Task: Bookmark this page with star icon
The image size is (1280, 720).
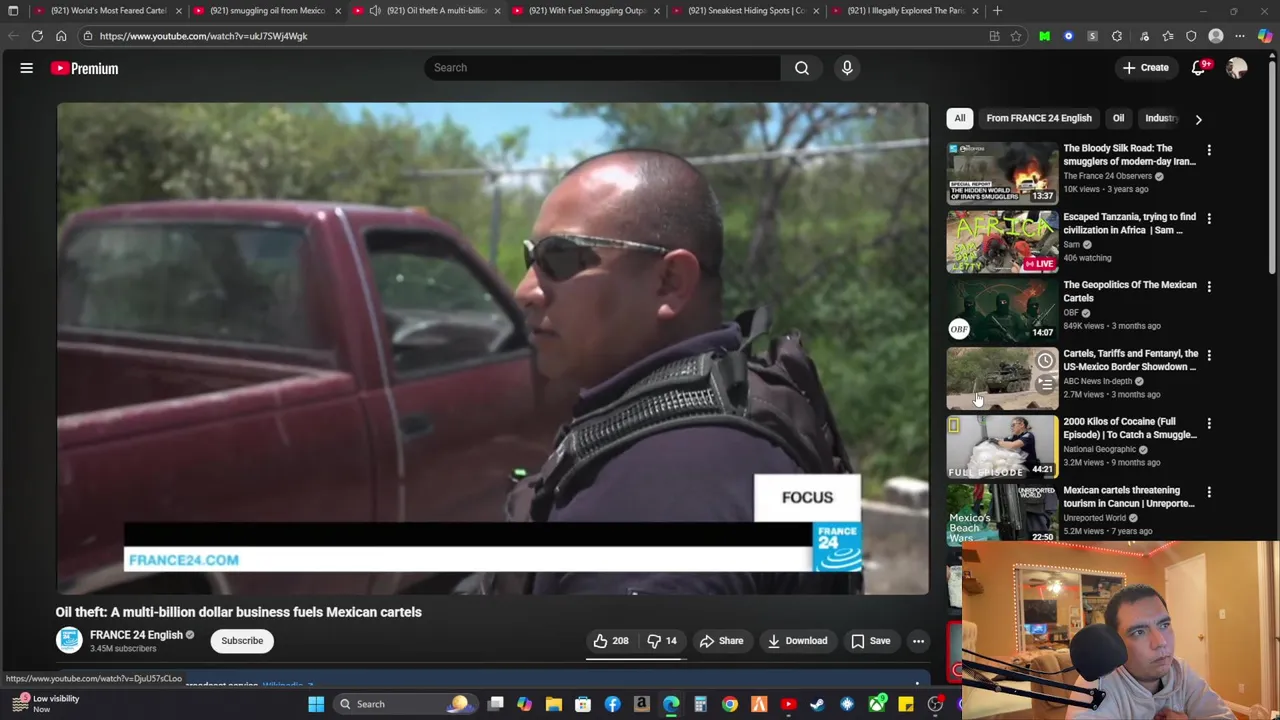Action: [1016, 36]
